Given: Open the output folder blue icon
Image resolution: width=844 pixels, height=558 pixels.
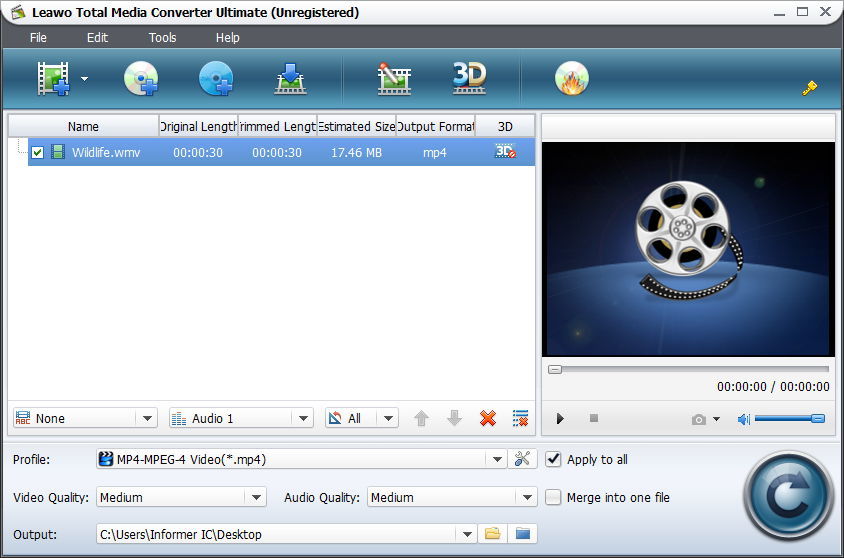Looking at the screenshot, I should pos(523,534).
